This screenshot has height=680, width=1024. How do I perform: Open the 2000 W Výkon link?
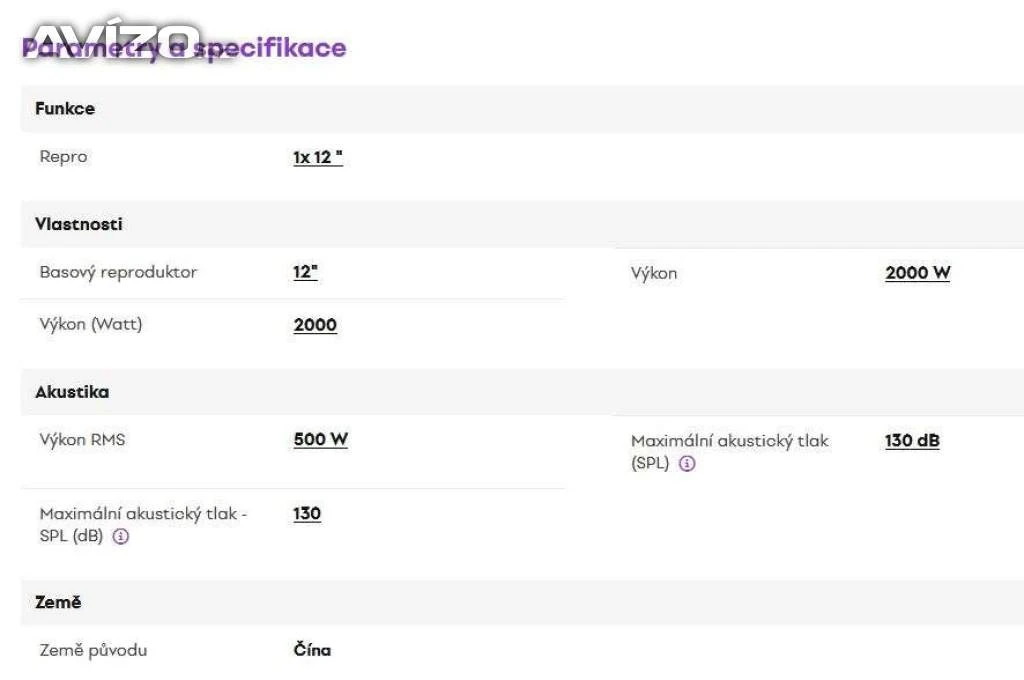tap(918, 273)
